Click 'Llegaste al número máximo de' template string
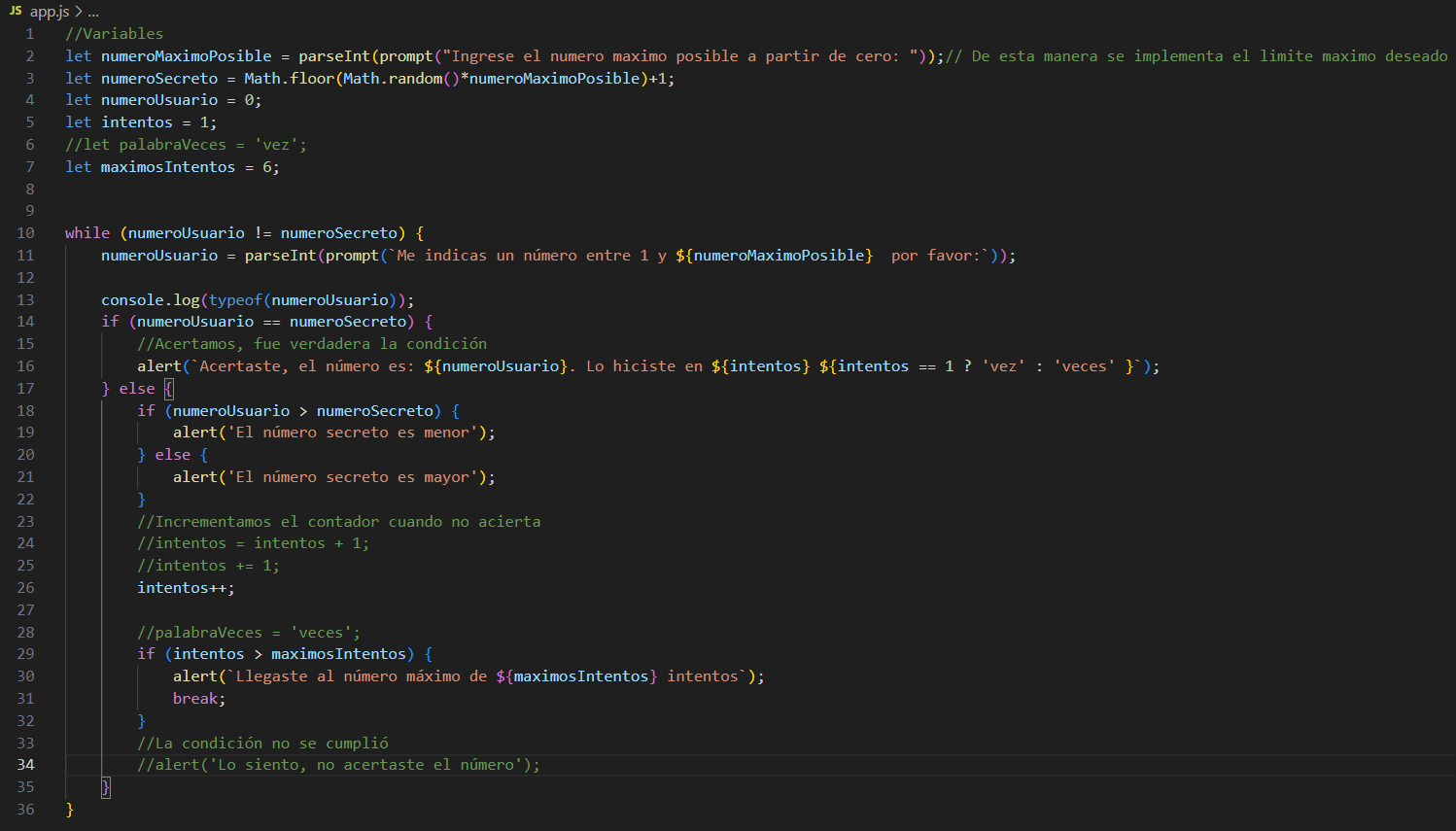Screen dimensions: 1456x831 click(357, 676)
